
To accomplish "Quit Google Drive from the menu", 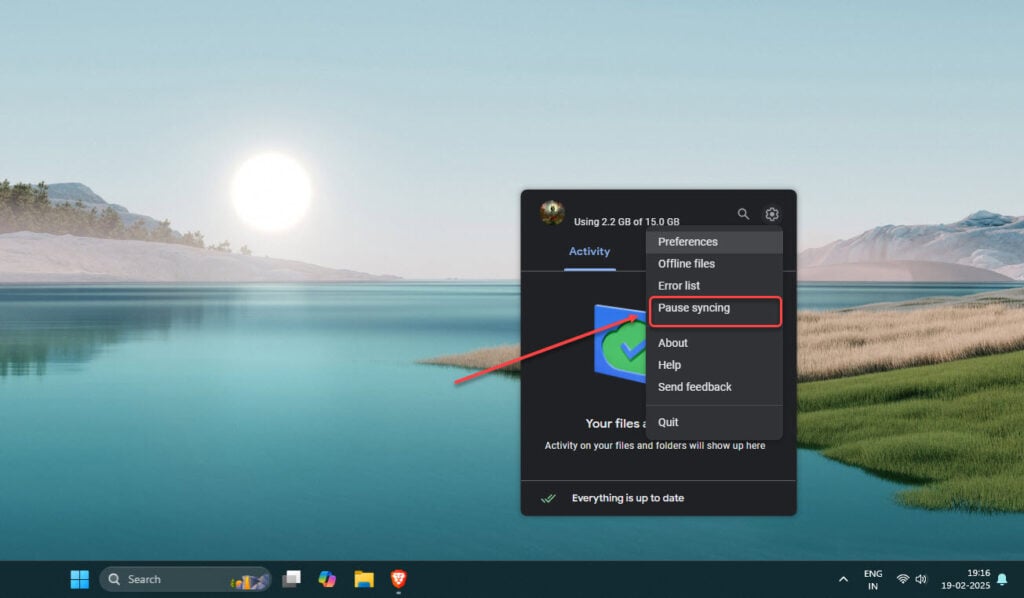I will (x=714, y=422).
